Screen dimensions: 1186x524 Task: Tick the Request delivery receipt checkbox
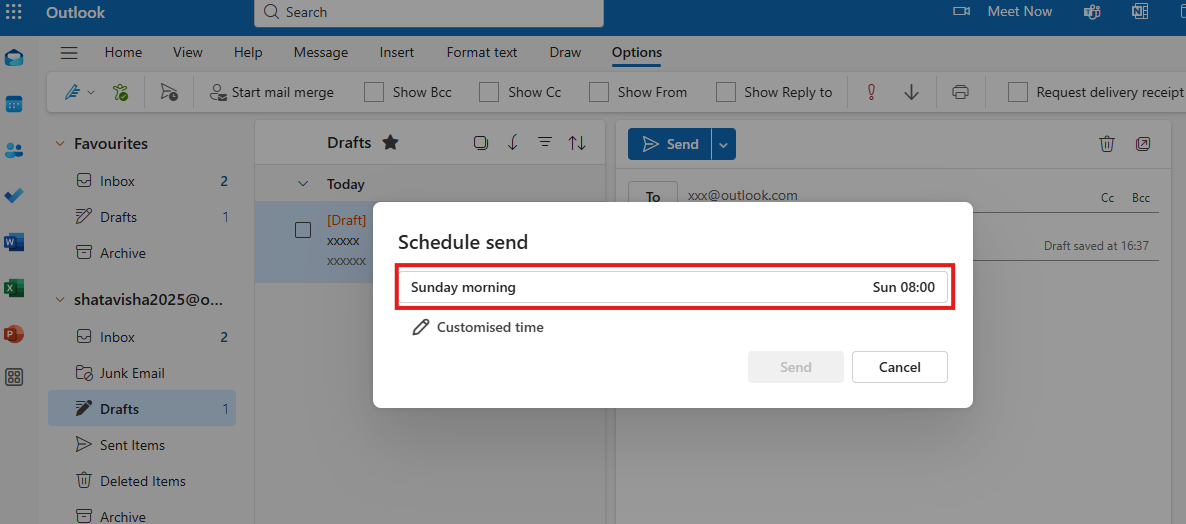click(1018, 92)
